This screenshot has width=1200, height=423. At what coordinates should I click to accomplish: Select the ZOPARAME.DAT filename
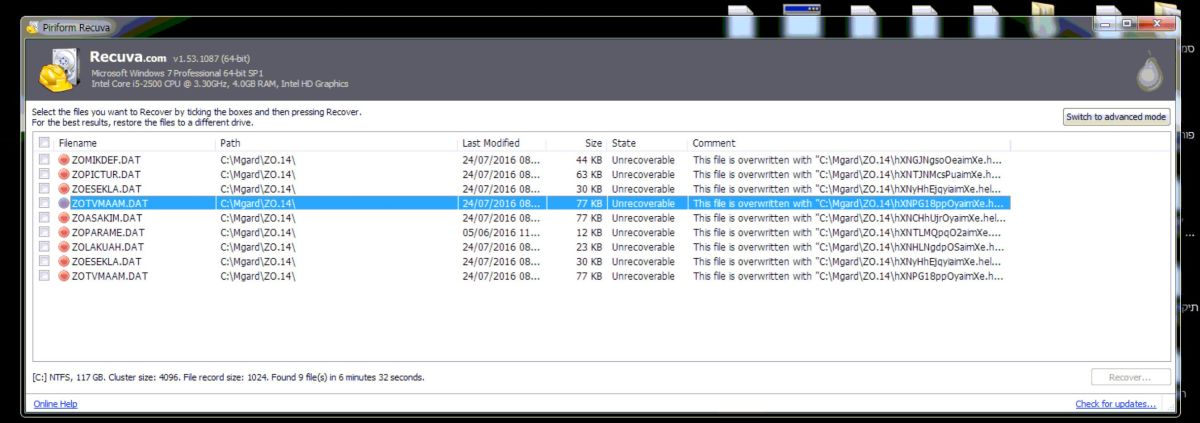(107, 232)
